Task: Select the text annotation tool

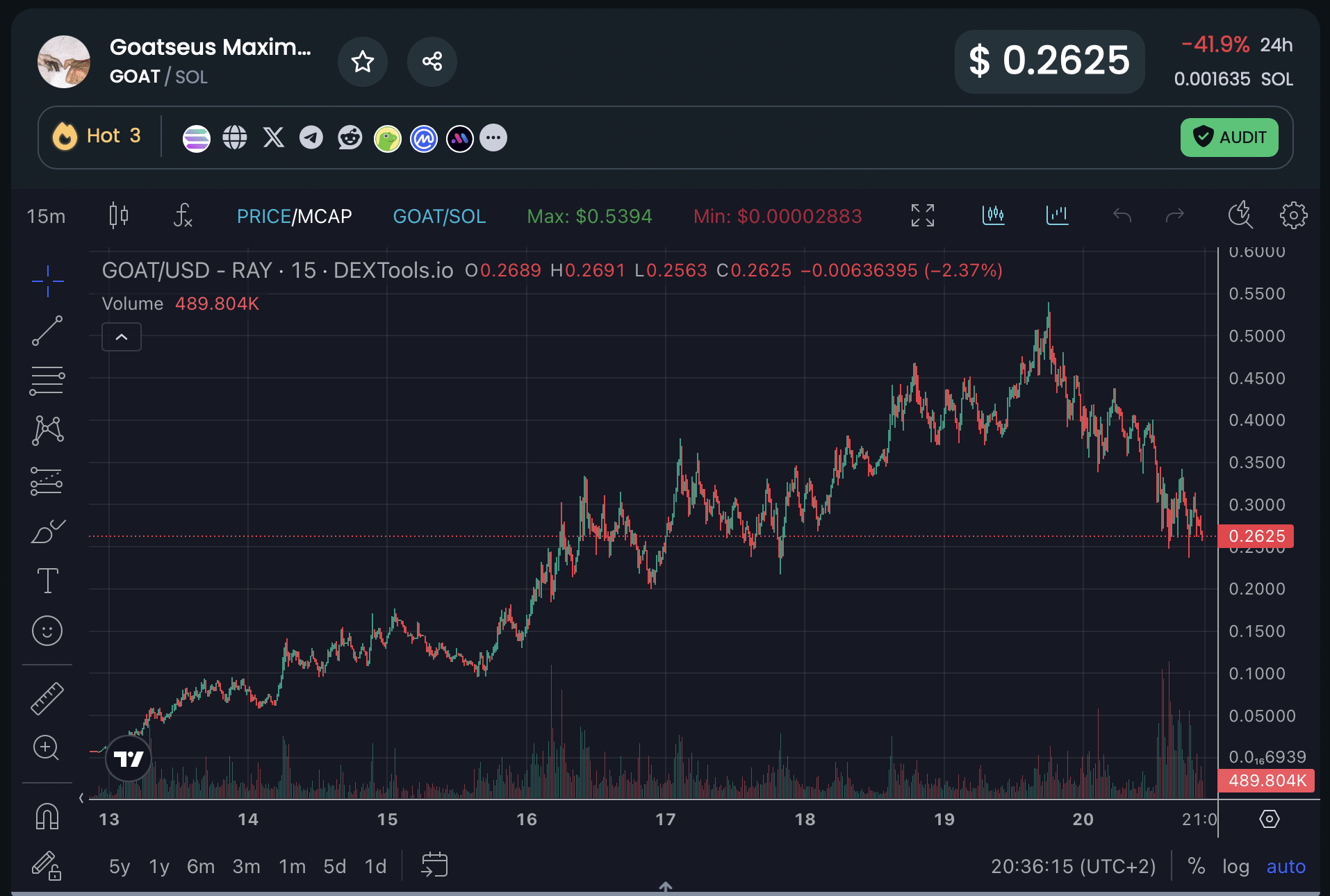Action: pos(47,581)
